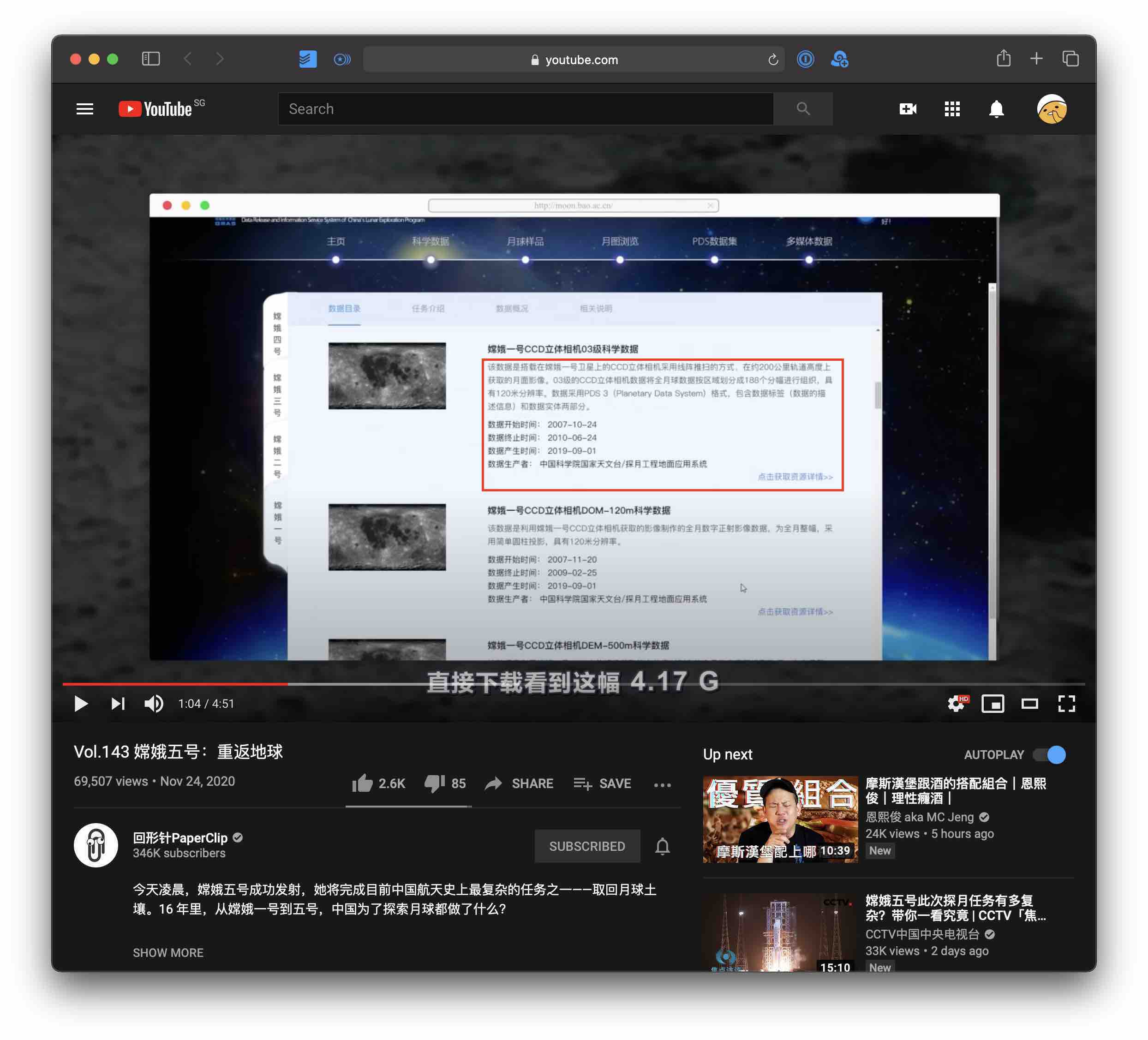
Task: Change channel notification bell setting
Action: coord(662,846)
